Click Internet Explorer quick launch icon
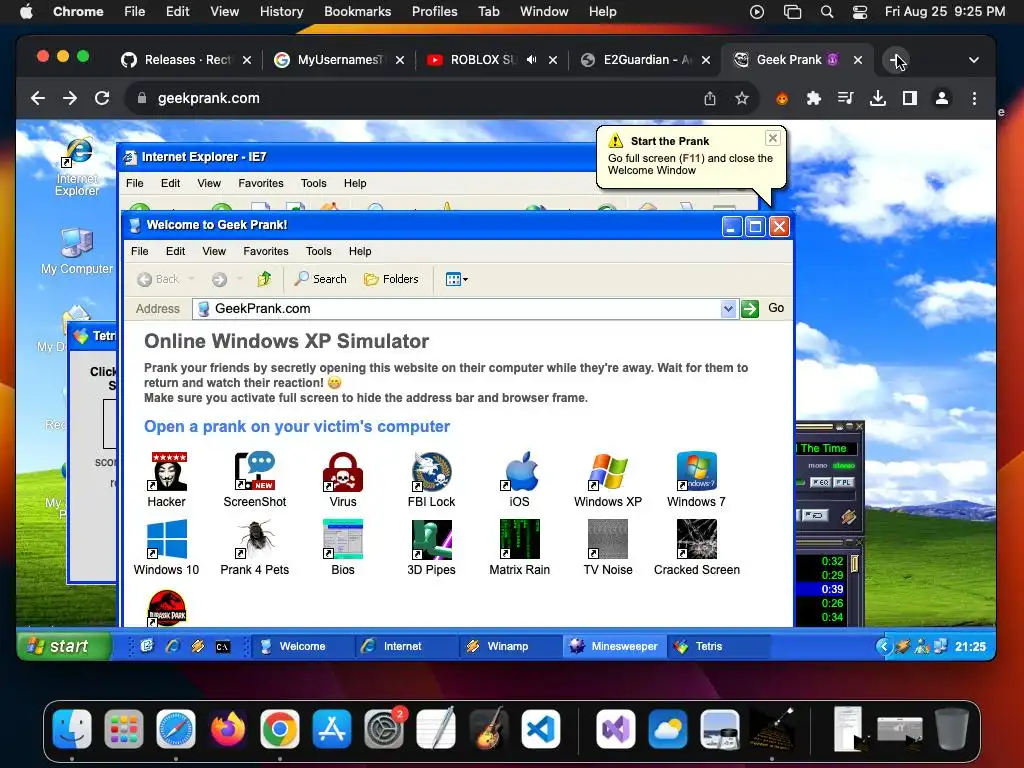 (172, 647)
